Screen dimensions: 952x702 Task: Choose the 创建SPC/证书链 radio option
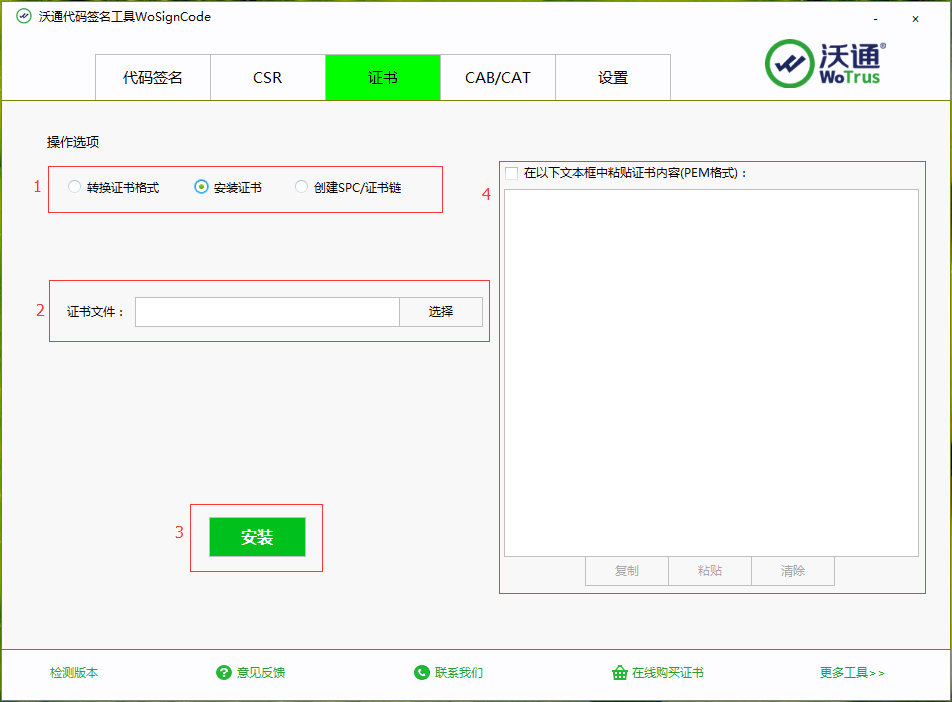302,187
